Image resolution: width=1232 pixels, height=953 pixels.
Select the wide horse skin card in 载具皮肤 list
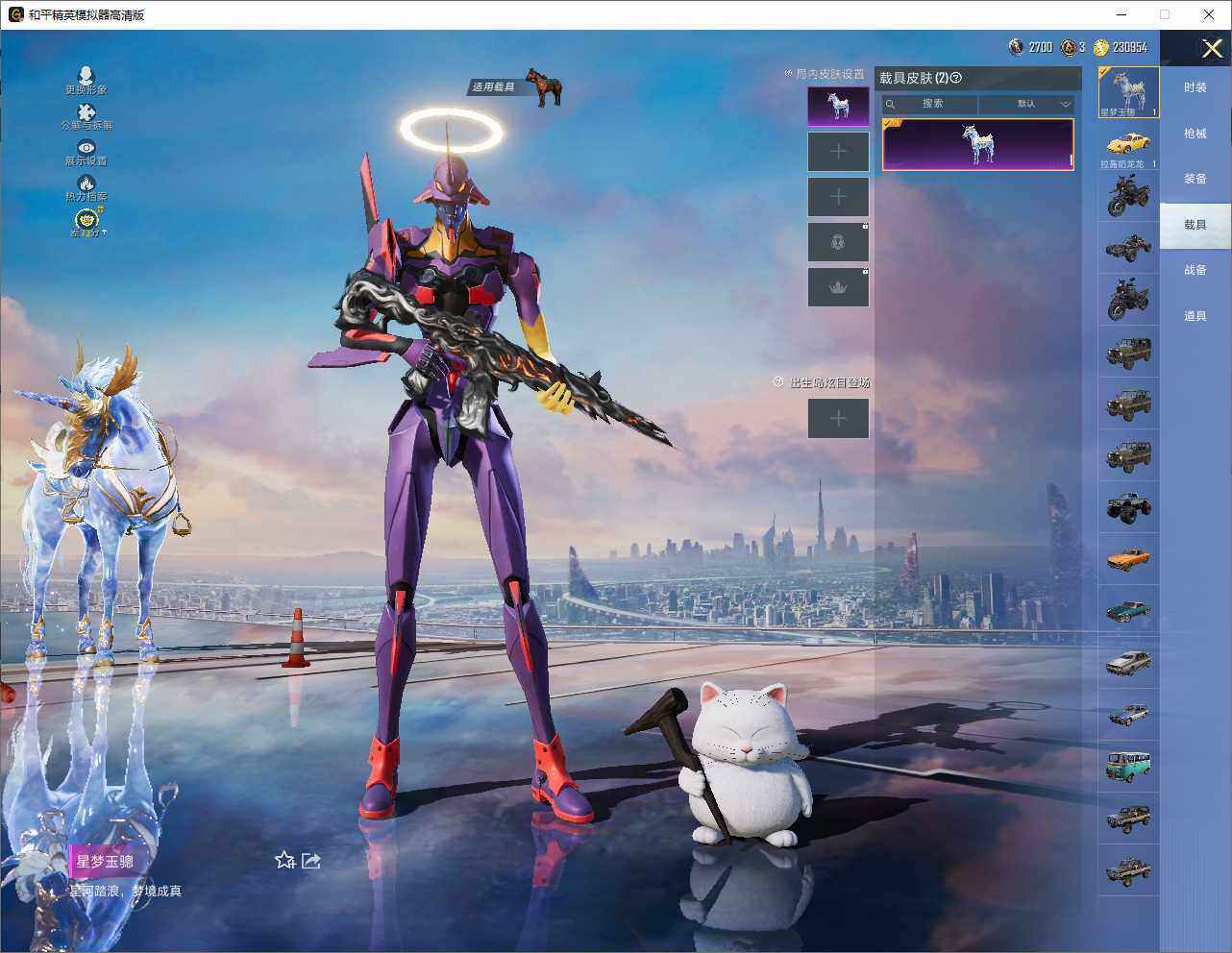click(x=978, y=144)
